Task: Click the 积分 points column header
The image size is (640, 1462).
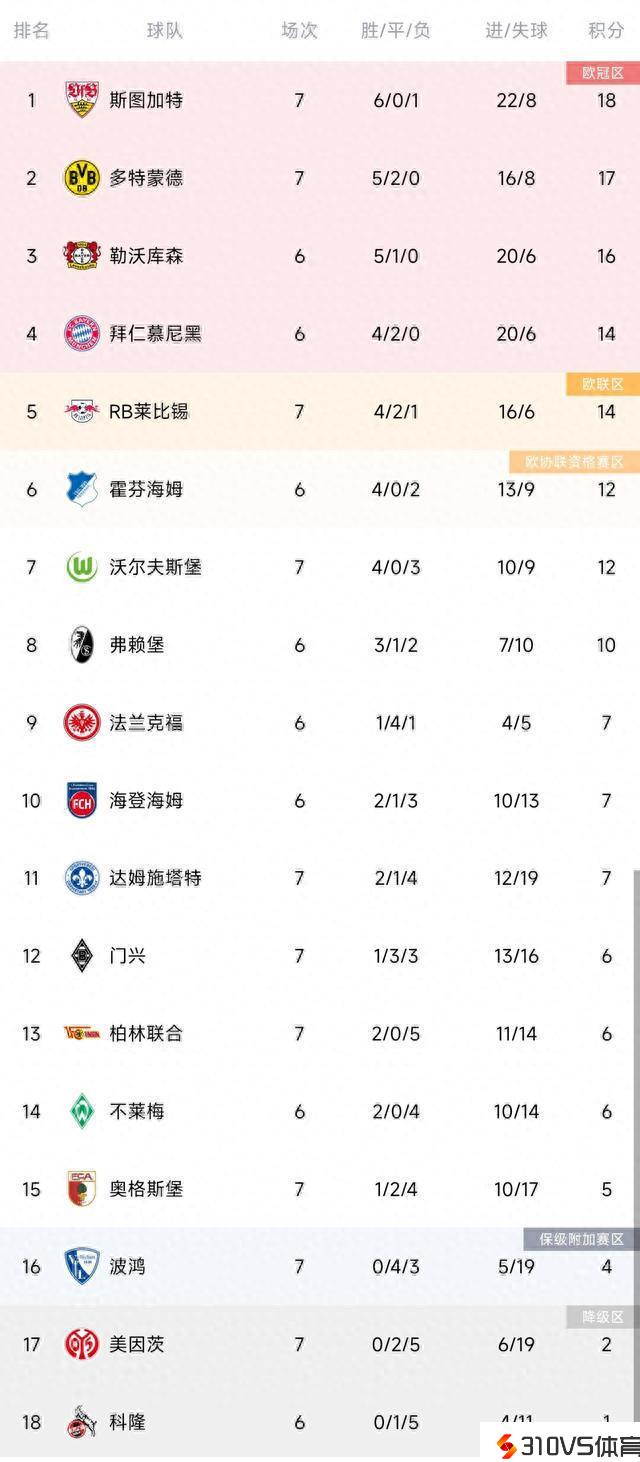Action: point(606,30)
